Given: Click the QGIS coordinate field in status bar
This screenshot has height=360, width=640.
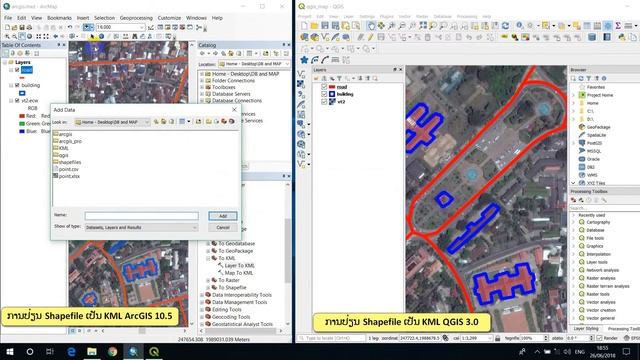Looking at the screenshot, I should pyautogui.click(x=420, y=338).
